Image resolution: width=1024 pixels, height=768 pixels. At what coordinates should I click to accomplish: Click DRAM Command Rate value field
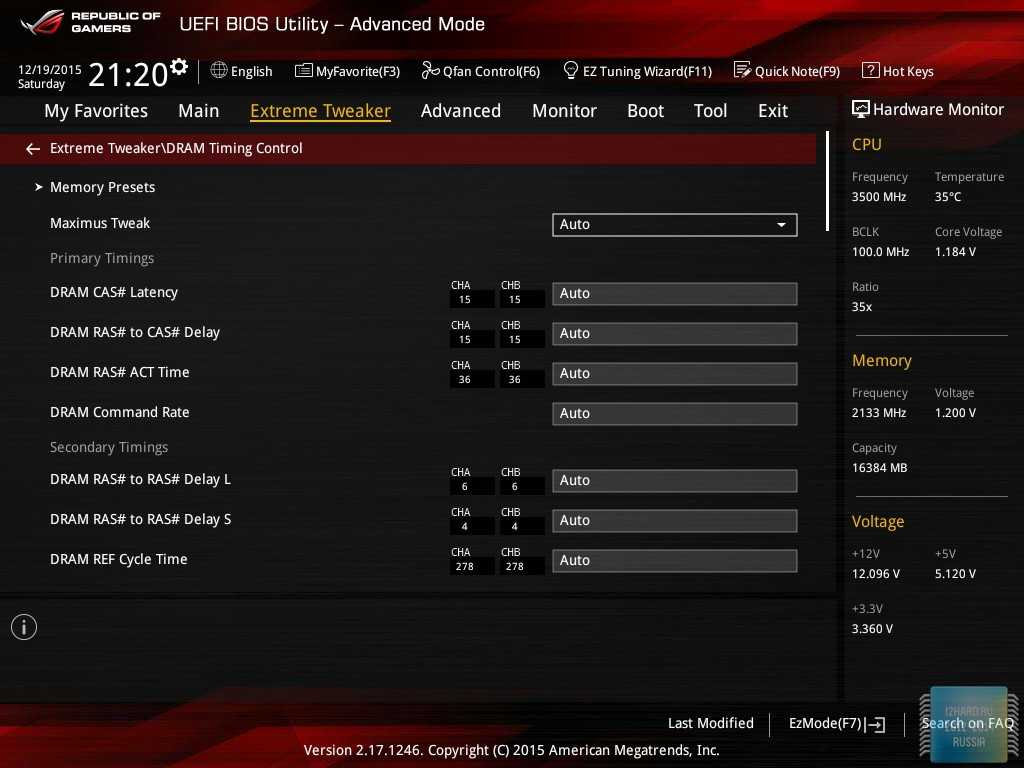pos(674,414)
